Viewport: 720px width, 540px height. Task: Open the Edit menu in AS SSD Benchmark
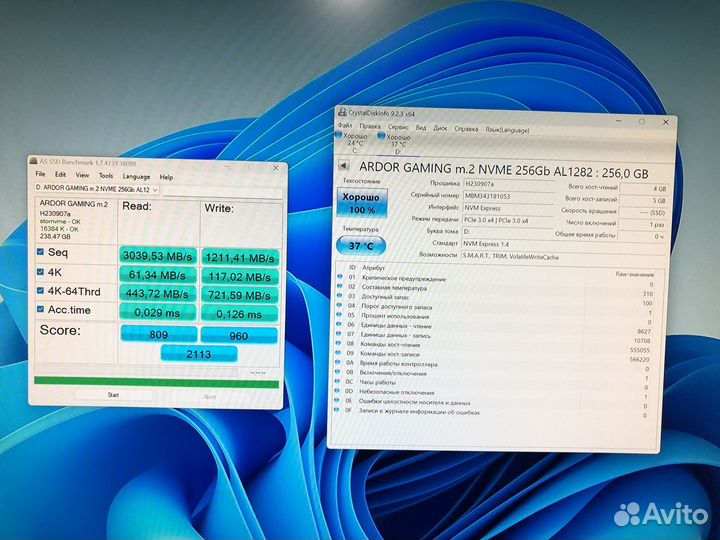coord(60,174)
